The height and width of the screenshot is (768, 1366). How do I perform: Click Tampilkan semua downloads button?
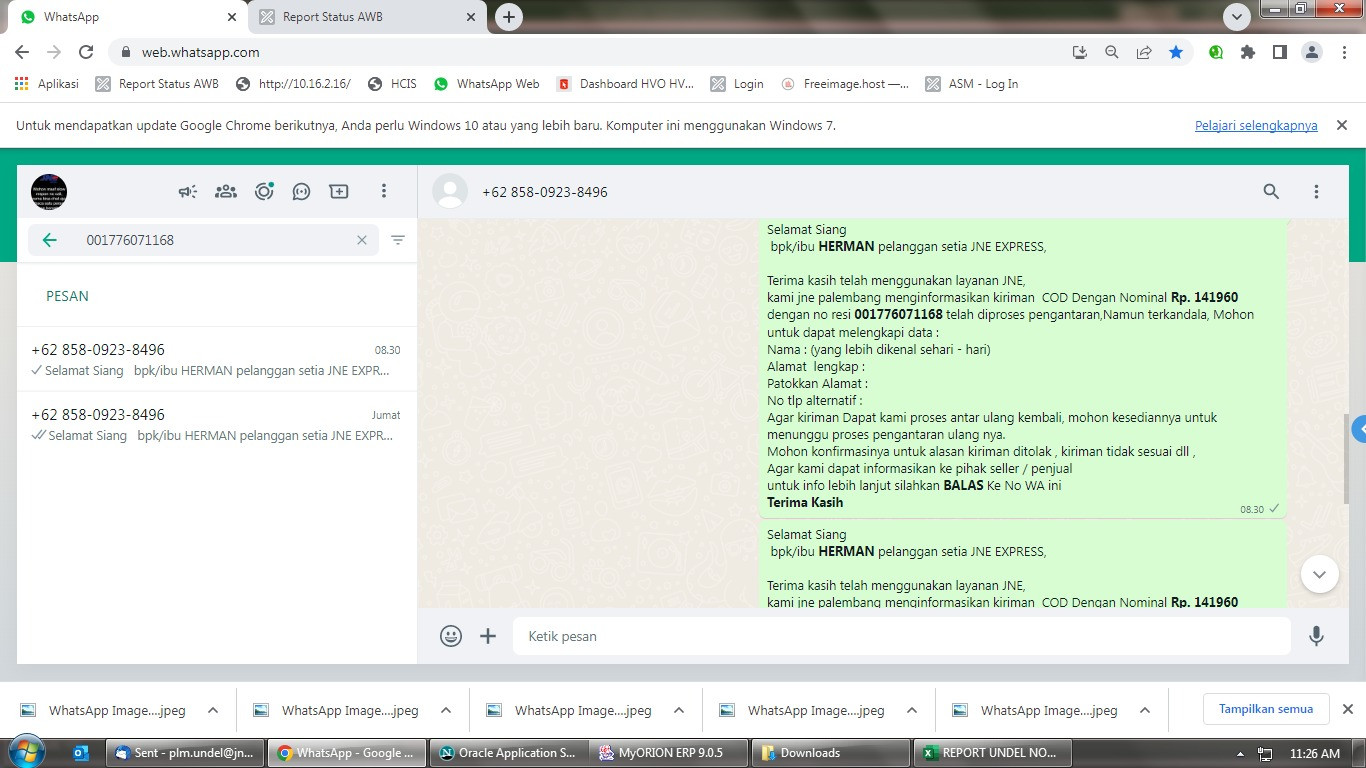1266,709
